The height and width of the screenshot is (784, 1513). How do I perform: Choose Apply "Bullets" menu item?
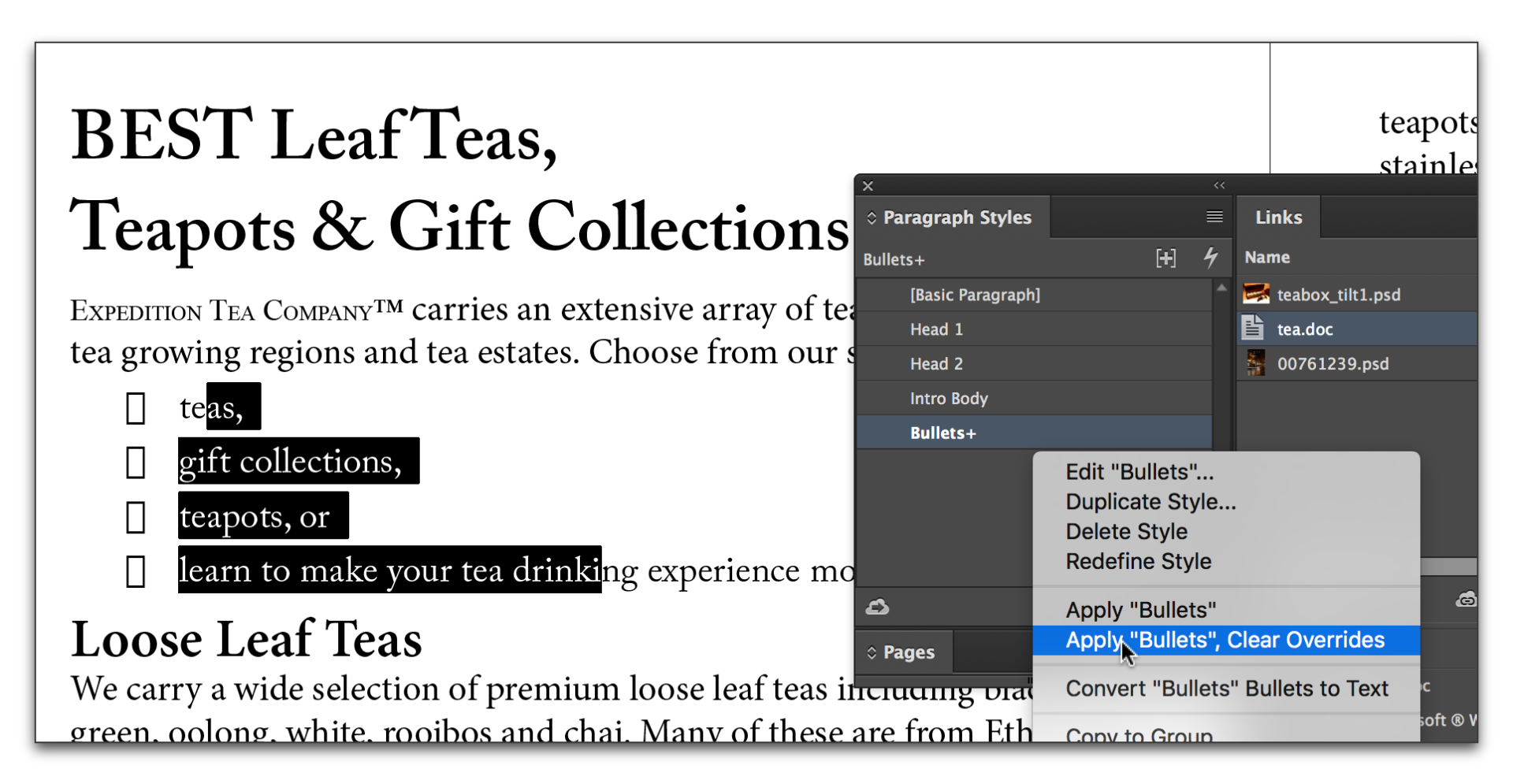[1226, 610]
